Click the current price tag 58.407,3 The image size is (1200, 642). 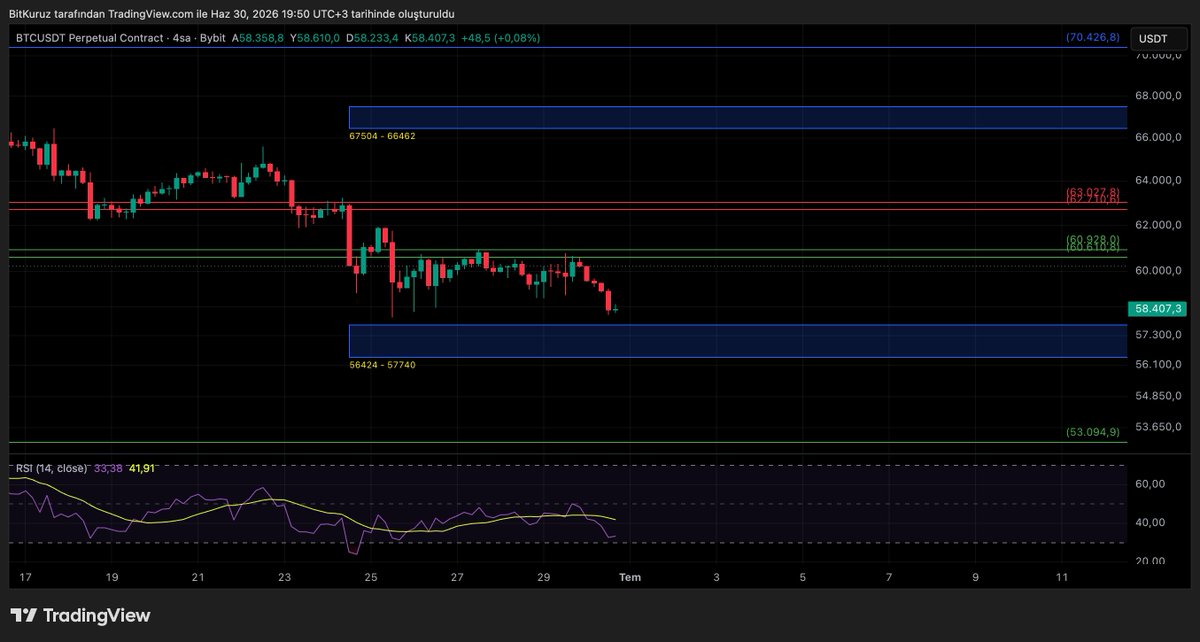click(x=1156, y=310)
